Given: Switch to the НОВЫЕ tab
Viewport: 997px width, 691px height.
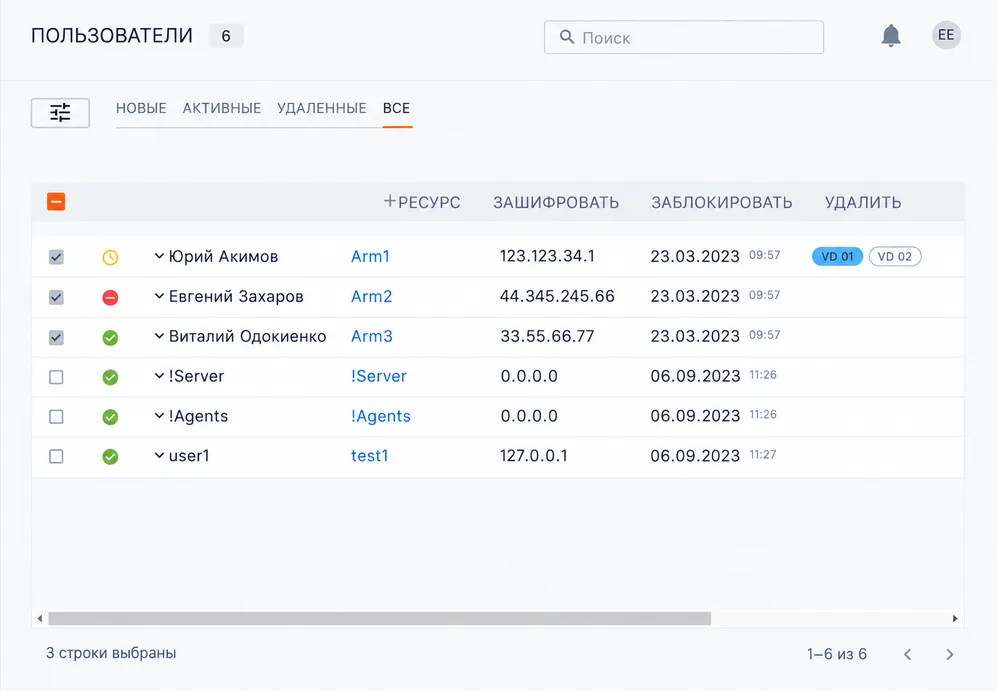Looking at the screenshot, I should tap(141, 108).
